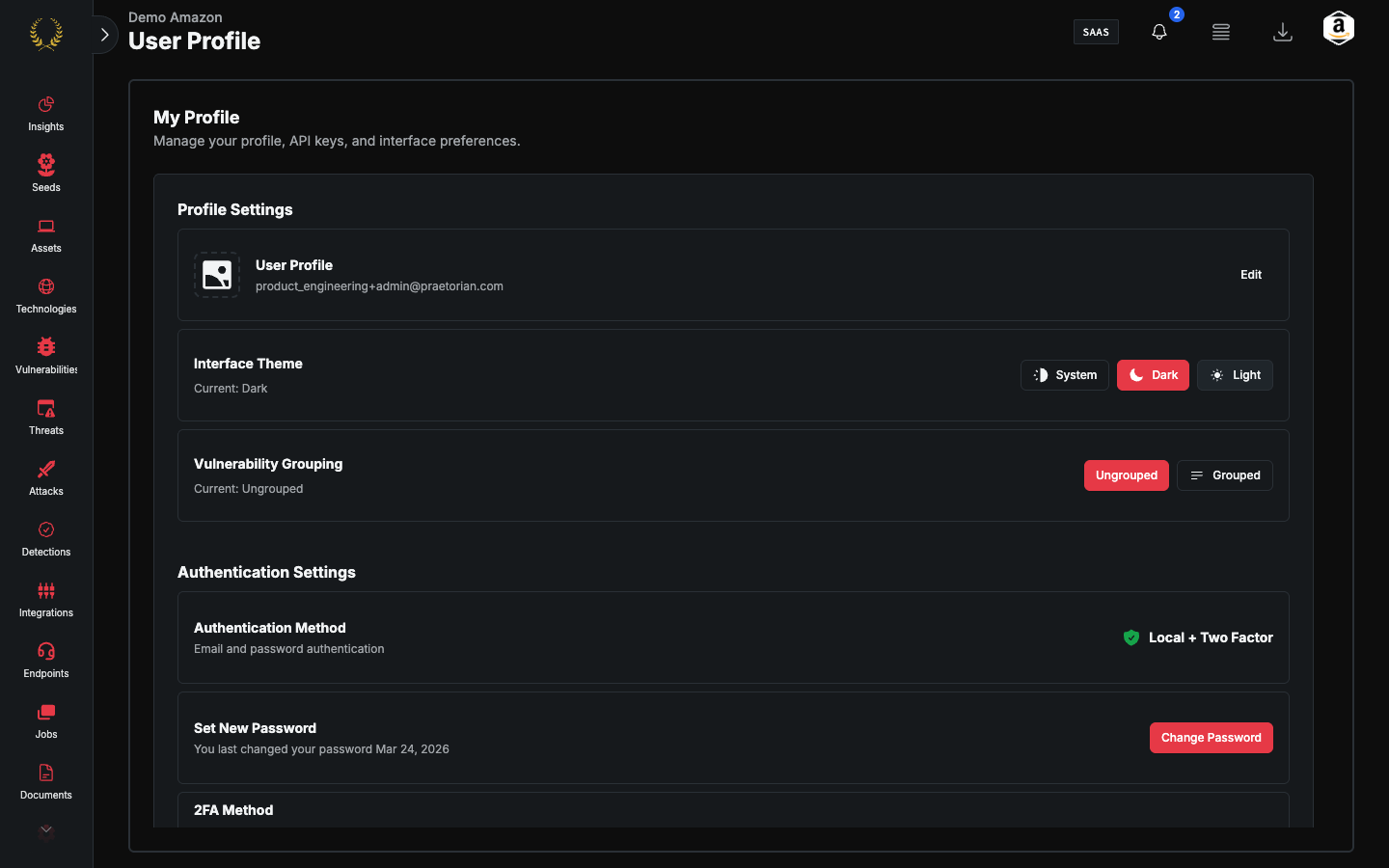This screenshot has height=868, width=1389.
Task: Set vulnerability grouping to Grouped
Action: [1225, 475]
